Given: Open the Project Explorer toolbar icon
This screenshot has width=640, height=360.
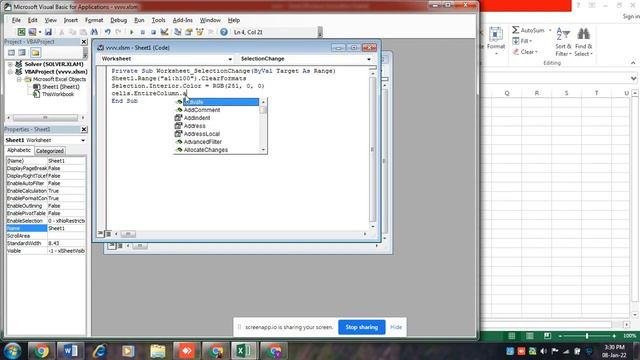Looking at the screenshot, I should (x=178, y=32).
